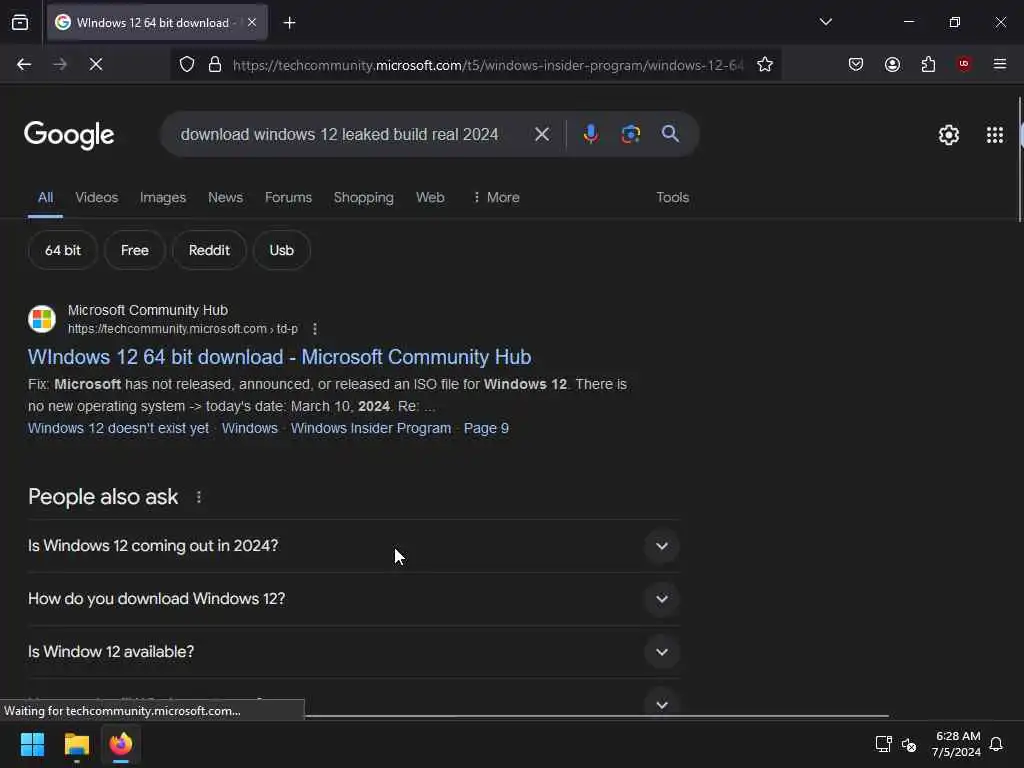Expand the partially hidden fourth question chevron

coord(662,705)
